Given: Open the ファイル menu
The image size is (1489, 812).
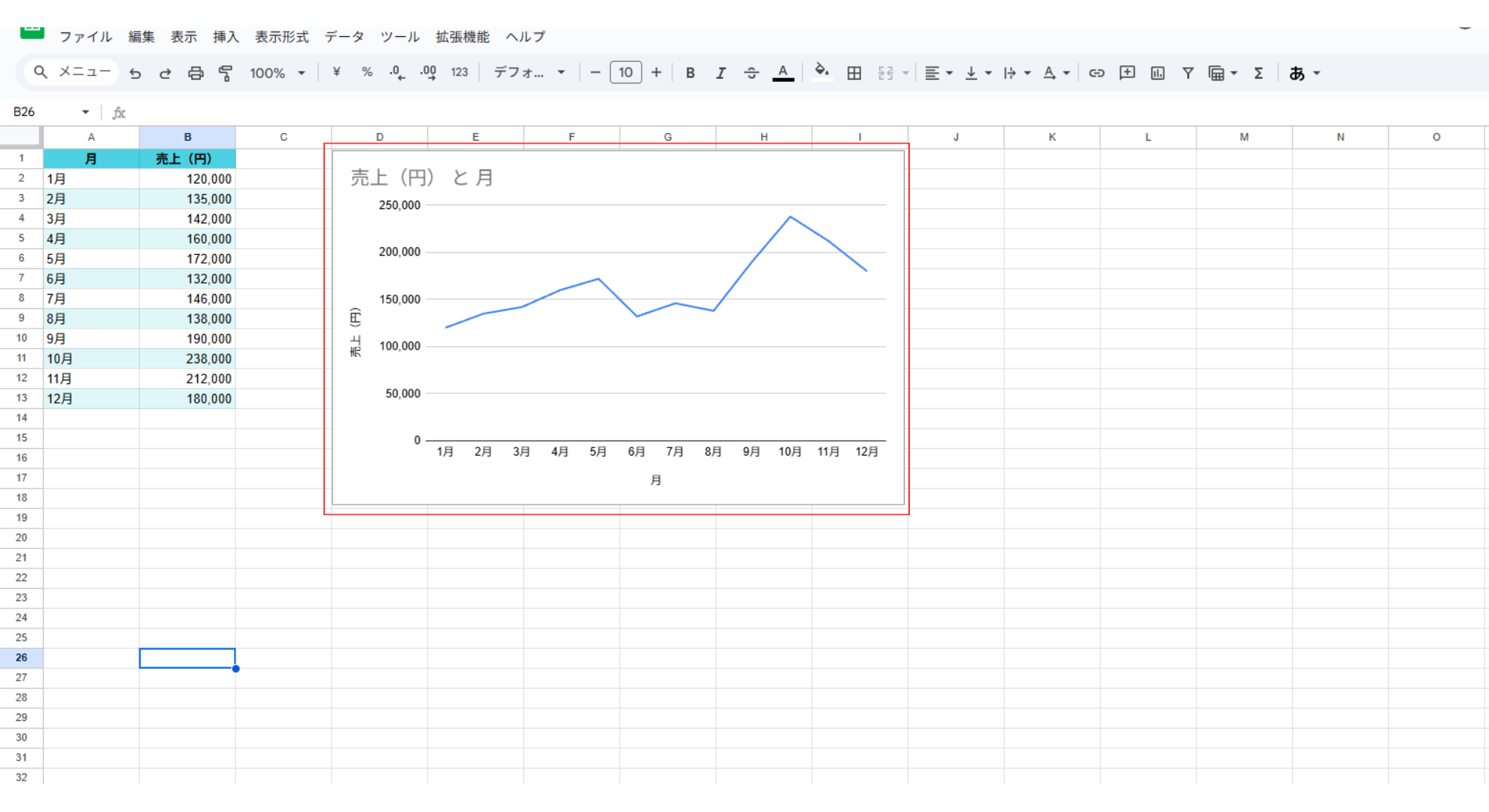Looking at the screenshot, I should tap(86, 37).
